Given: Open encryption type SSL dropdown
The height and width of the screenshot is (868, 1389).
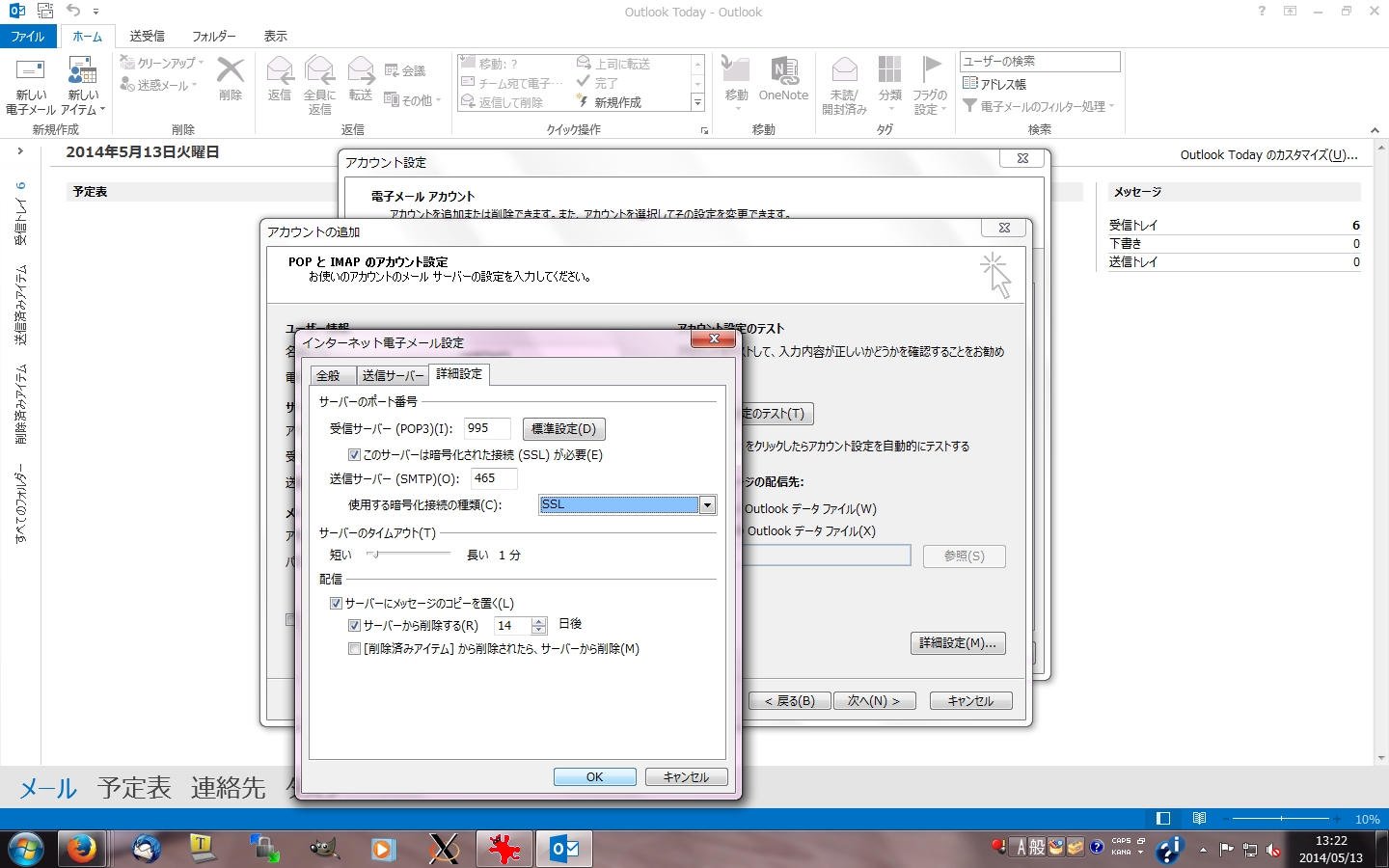Looking at the screenshot, I should pos(708,504).
